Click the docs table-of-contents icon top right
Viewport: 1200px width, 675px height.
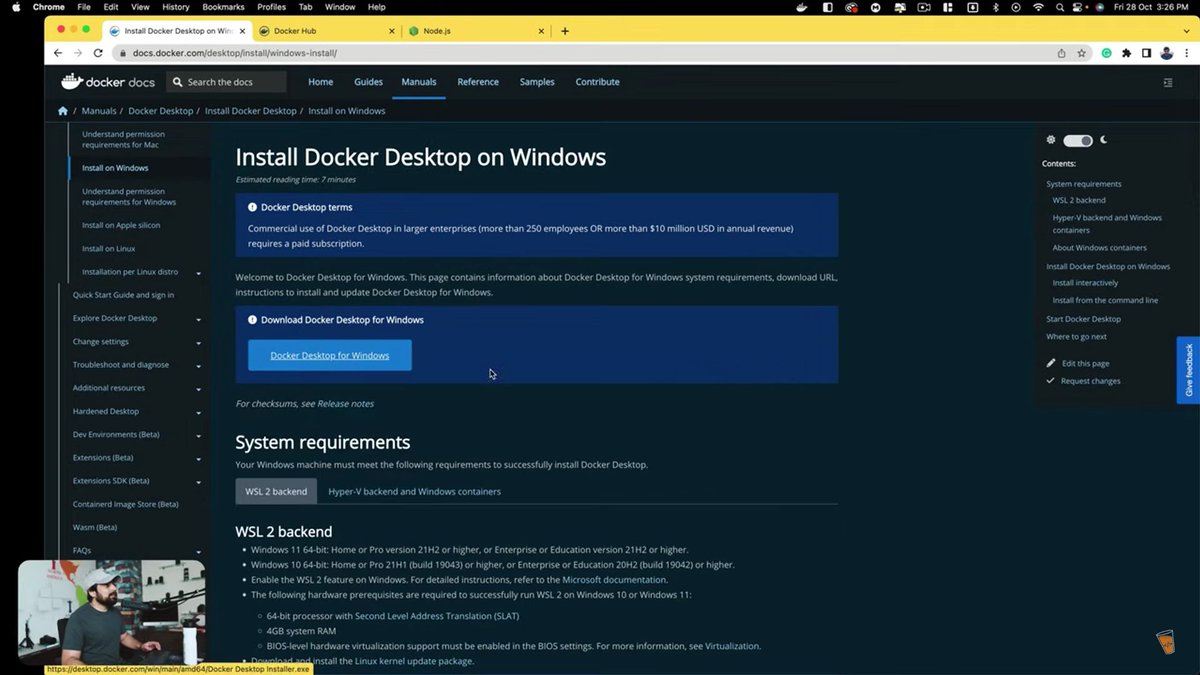[x=1168, y=82]
